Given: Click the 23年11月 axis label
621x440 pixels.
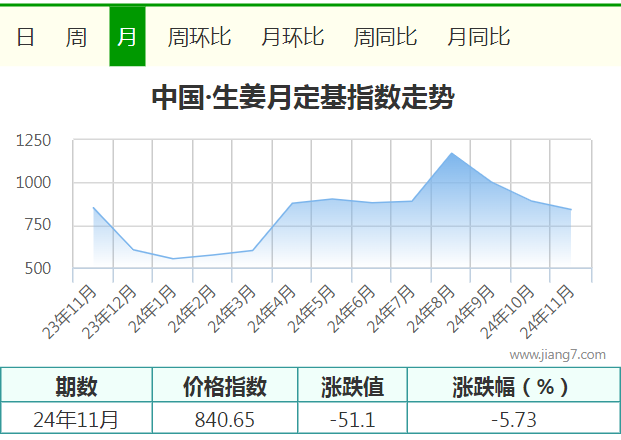Looking at the screenshot, I should point(70,312).
